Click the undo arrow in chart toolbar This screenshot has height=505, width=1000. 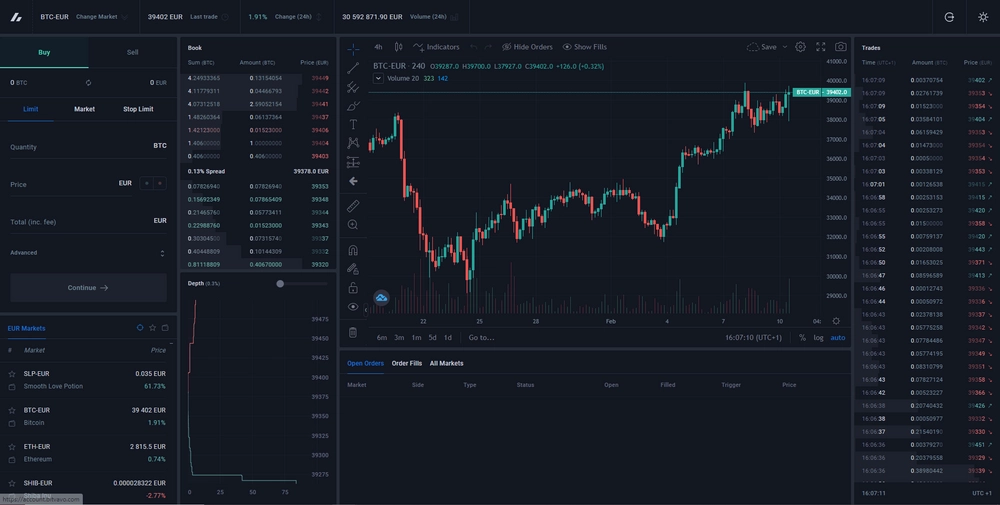(473, 47)
